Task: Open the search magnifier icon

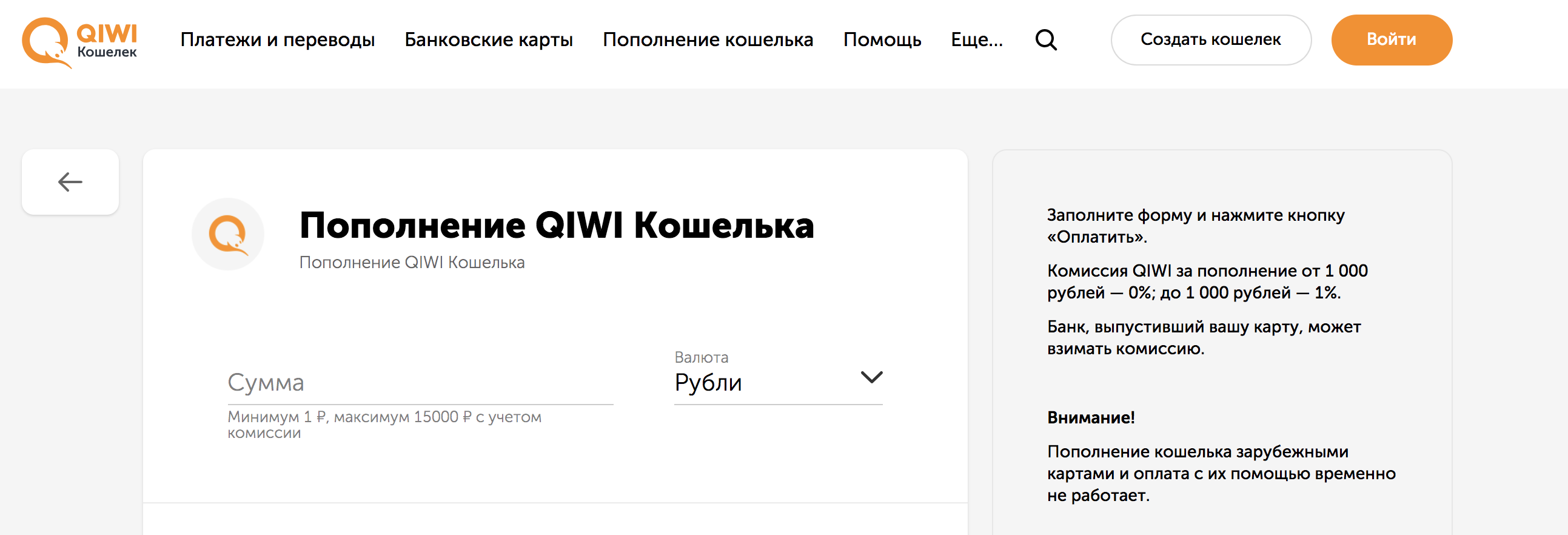Action: 1046,40
